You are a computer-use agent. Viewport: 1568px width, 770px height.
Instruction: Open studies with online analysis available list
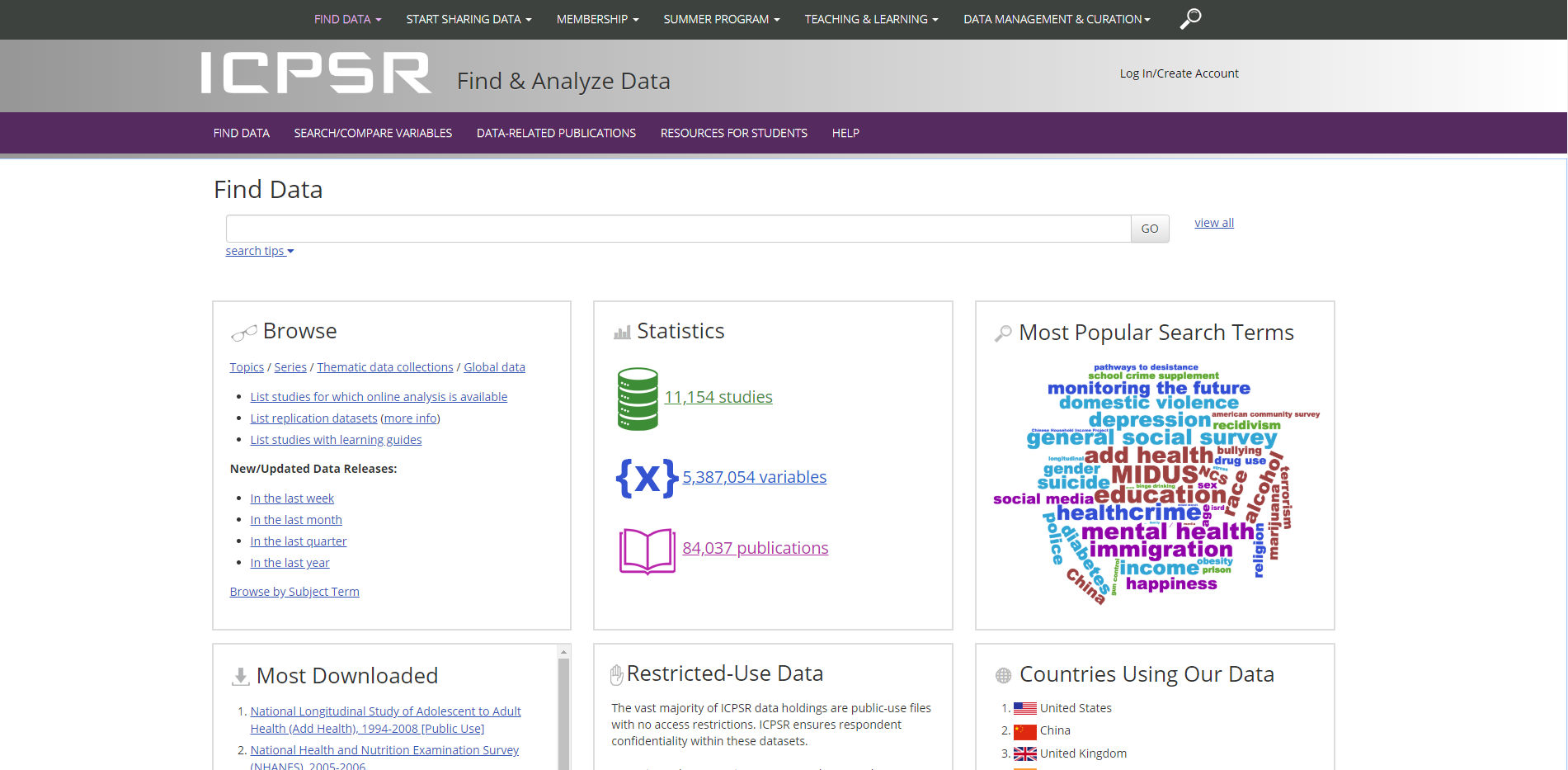point(379,397)
